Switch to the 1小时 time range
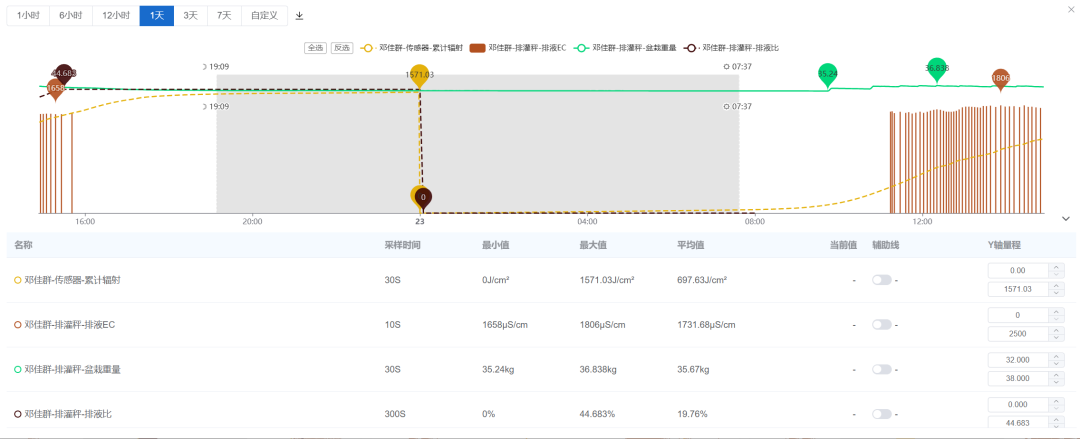 point(28,16)
